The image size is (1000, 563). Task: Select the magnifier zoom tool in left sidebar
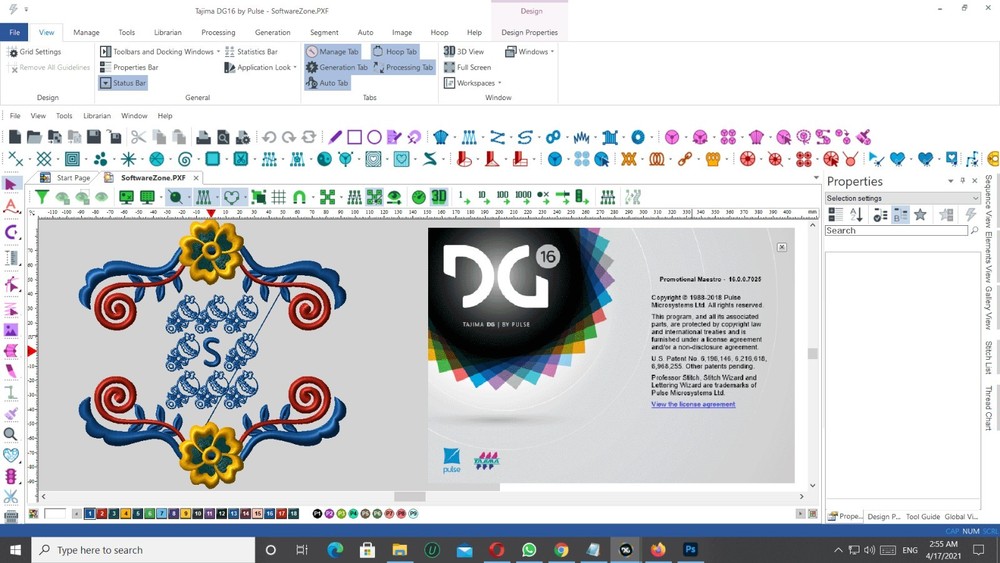pyautogui.click(x=10, y=434)
